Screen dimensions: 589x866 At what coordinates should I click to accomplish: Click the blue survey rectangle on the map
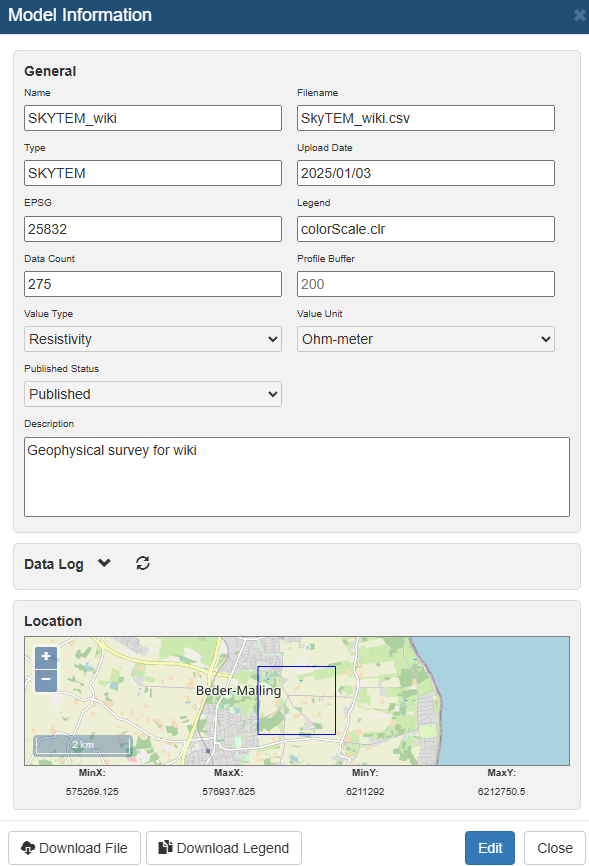(x=297, y=700)
